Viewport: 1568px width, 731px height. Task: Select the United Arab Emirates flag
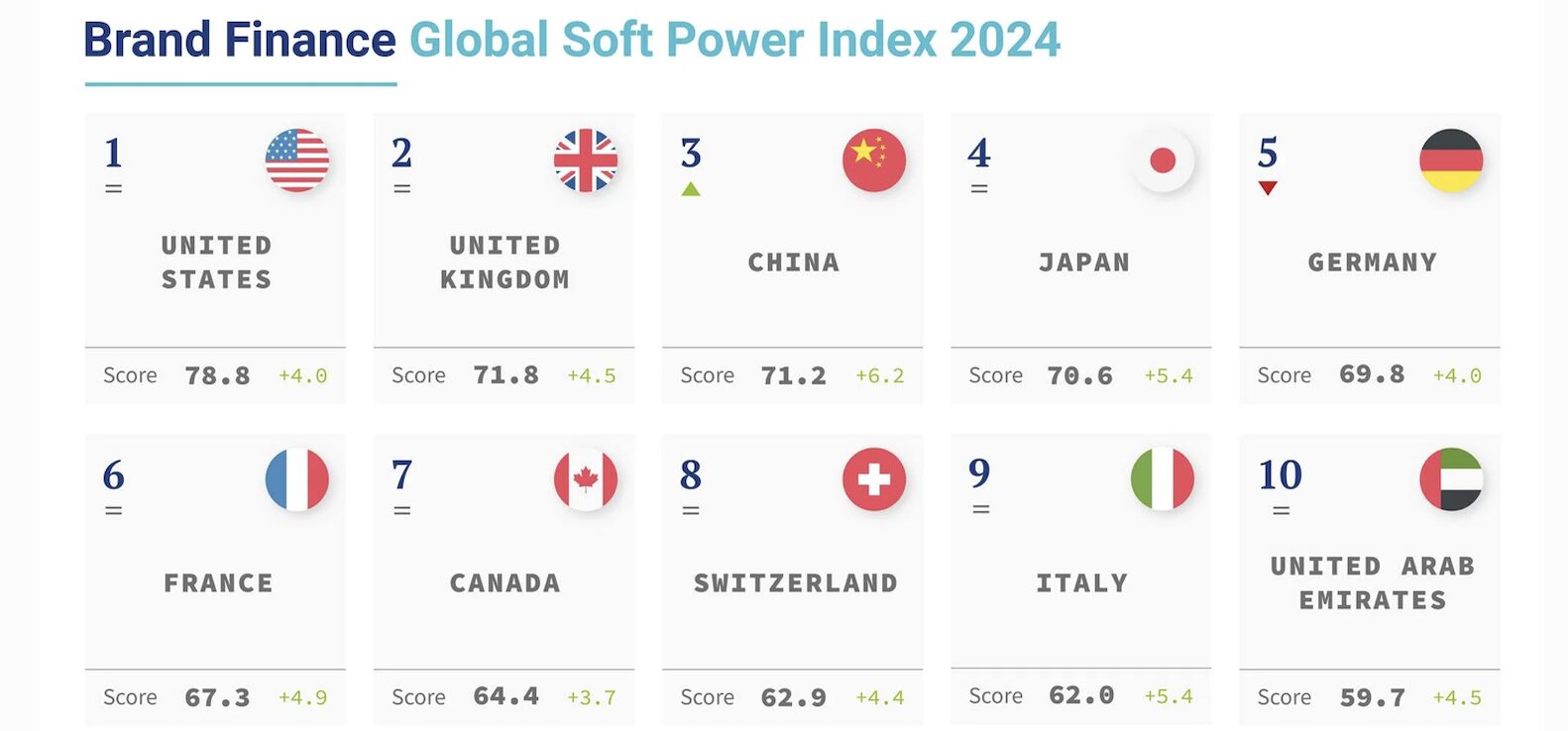[x=1451, y=479]
